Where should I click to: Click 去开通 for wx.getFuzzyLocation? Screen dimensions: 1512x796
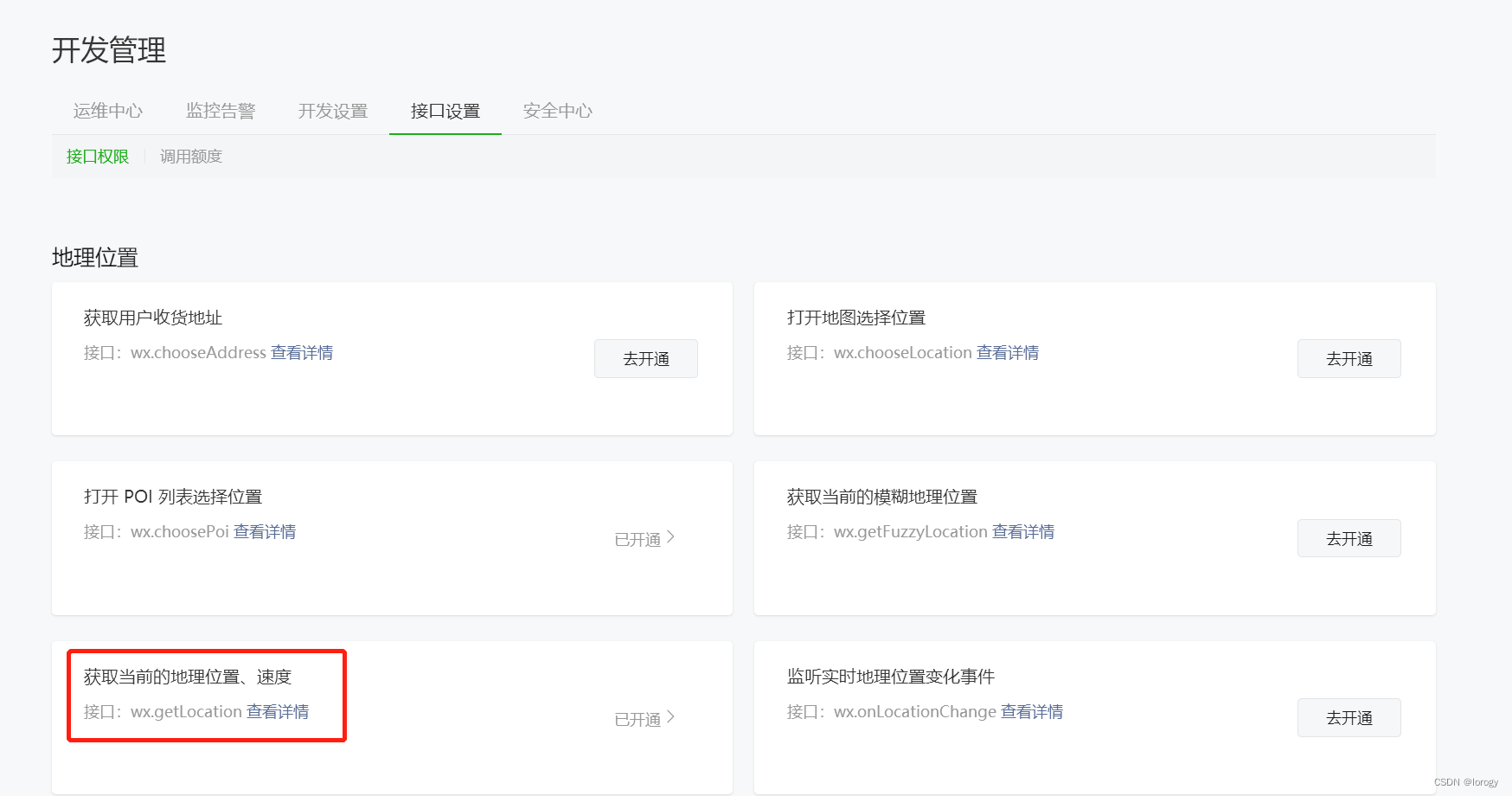[1349, 539]
